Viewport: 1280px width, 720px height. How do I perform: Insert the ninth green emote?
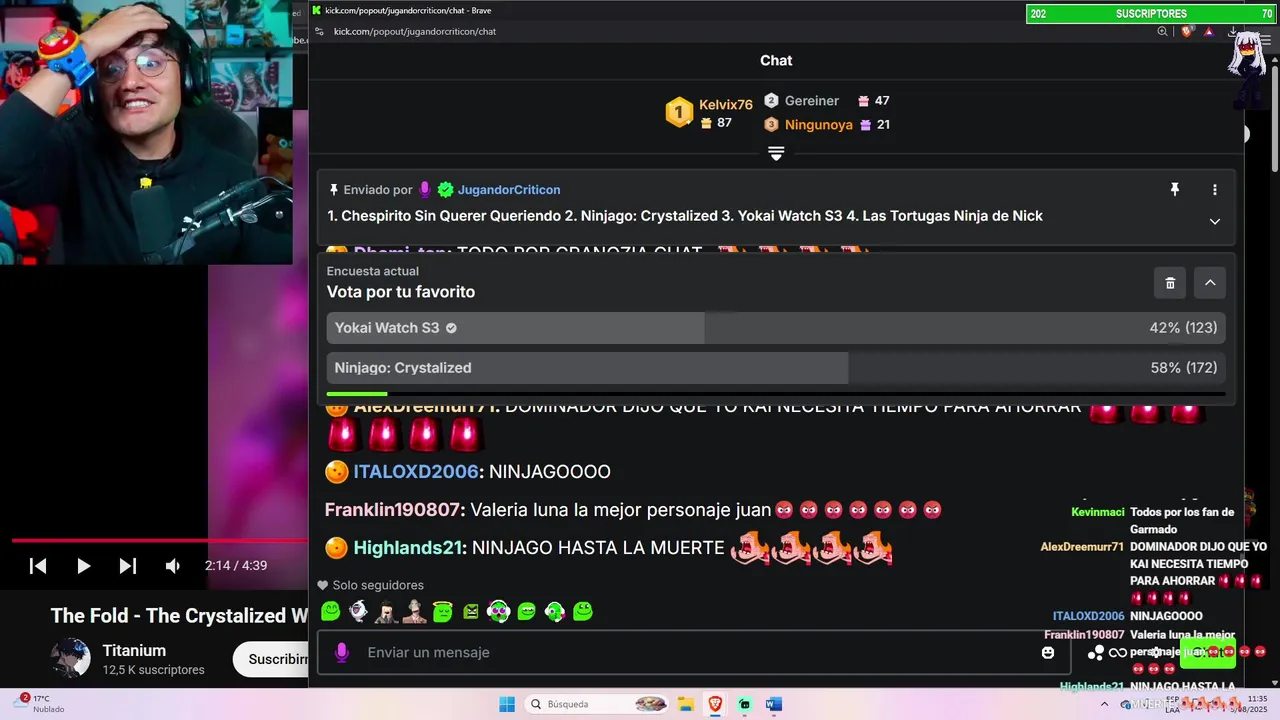coord(555,611)
